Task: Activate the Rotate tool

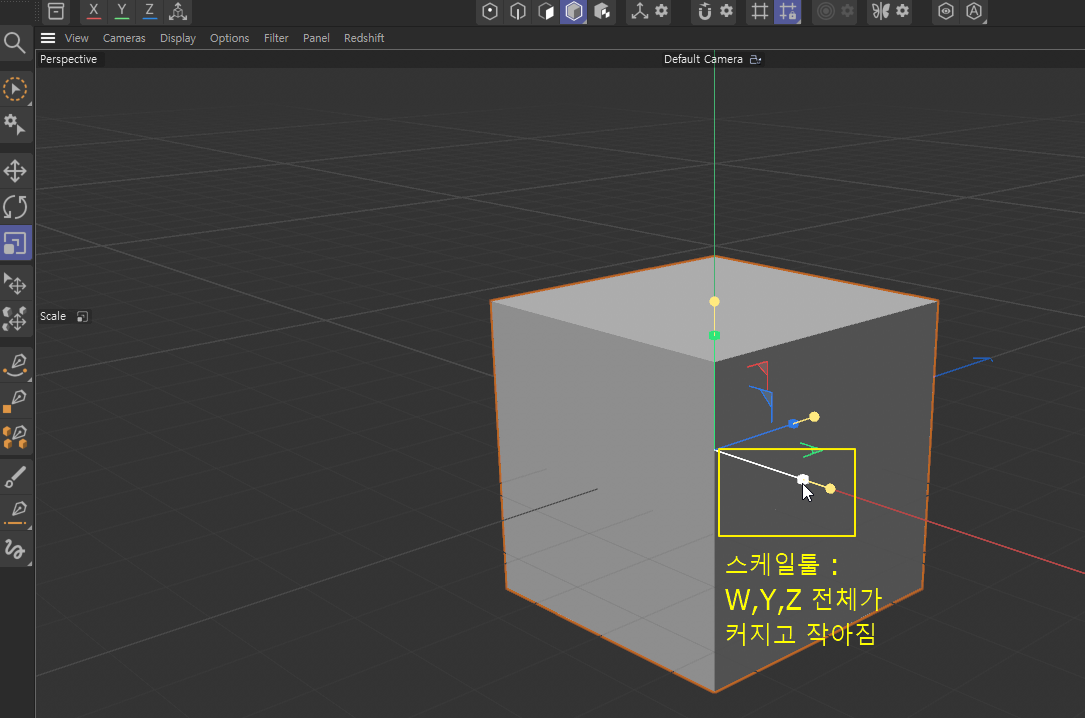Action: pyautogui.click(x=15, y=207)
